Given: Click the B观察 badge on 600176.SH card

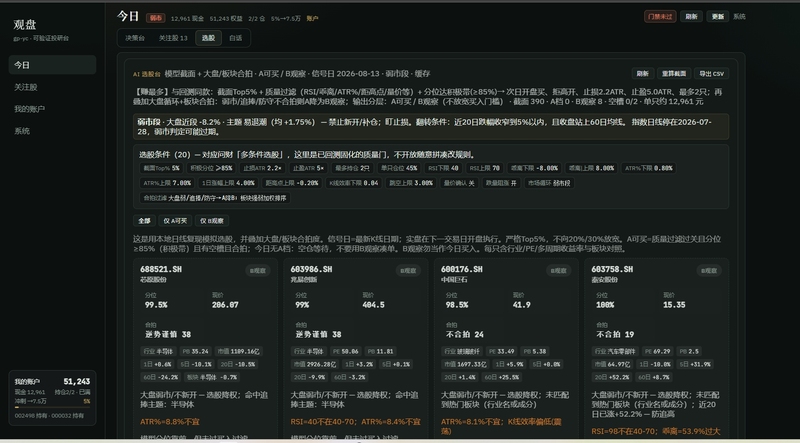Looking at the screenshot, I should tap(559, 270).
